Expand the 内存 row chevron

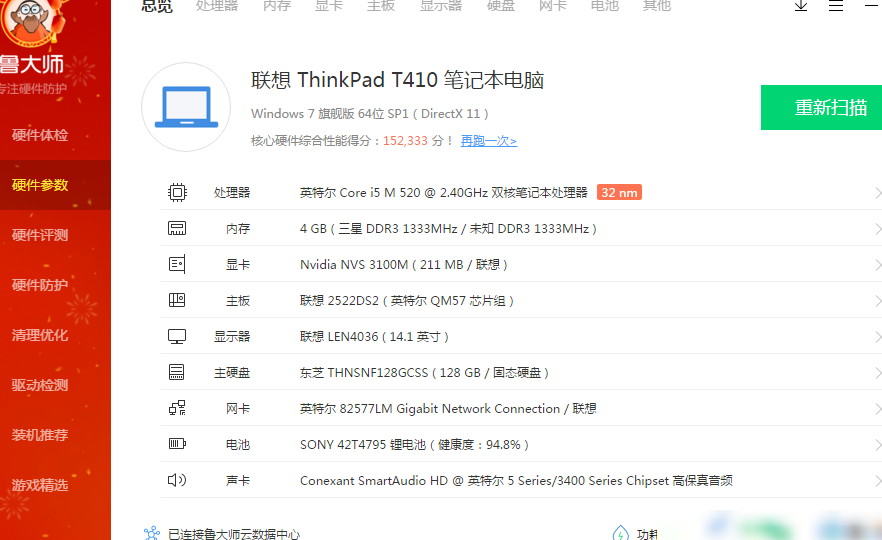878,229
